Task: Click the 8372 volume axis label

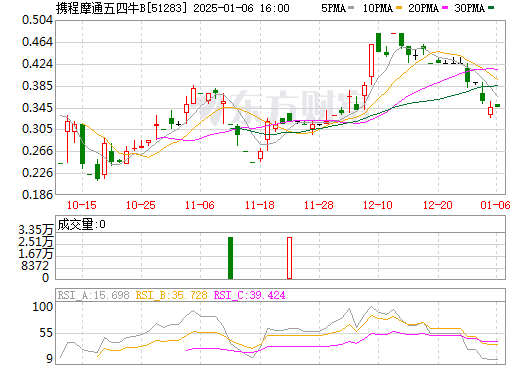Action: (35, 266)
